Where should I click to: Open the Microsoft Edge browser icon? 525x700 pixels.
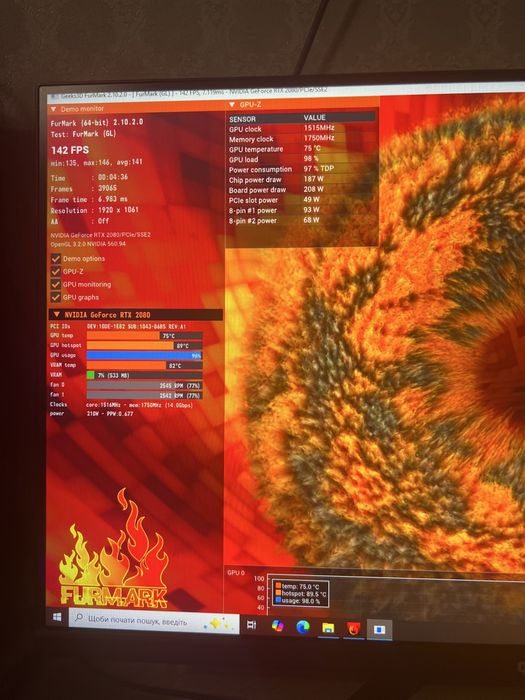click(303, 627)
